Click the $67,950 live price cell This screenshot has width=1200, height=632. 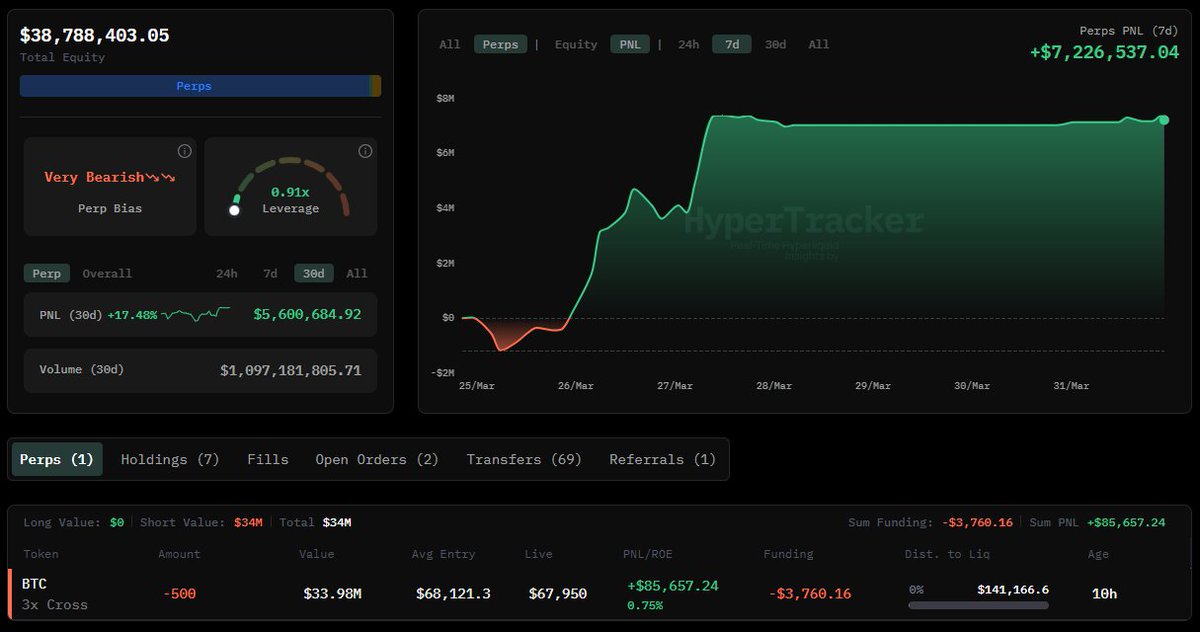pyautogui.click(x=558, y=594)
